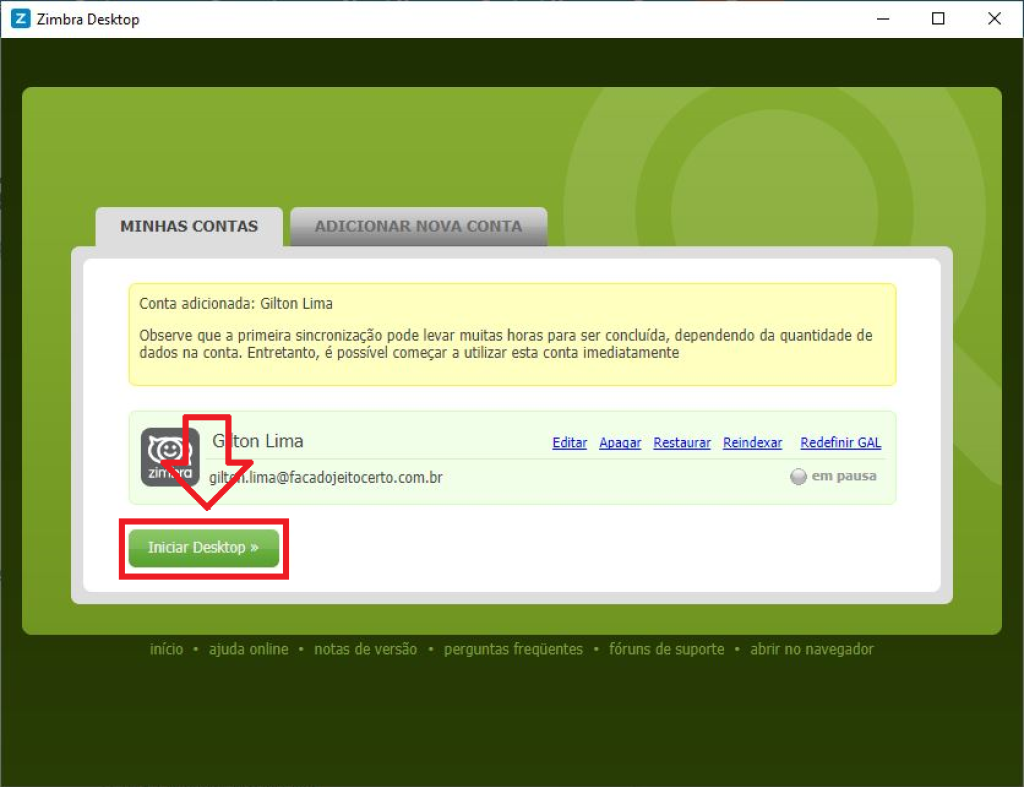
Task: Click the account name Gilton Lima
Action: point(258,442)
